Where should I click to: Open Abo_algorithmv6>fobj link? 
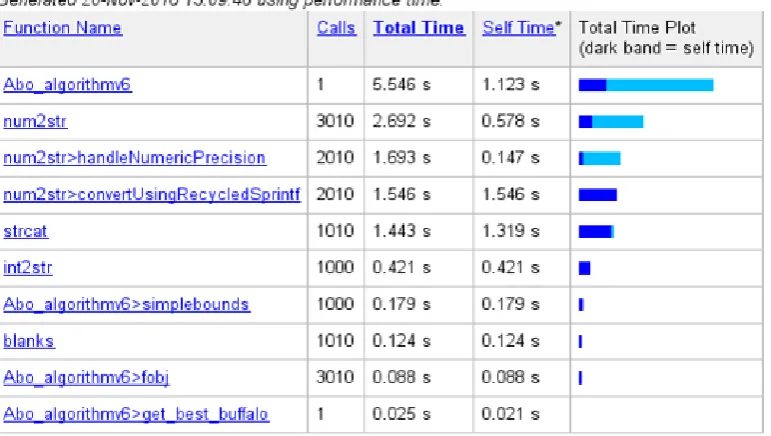(x=86, y=378)
